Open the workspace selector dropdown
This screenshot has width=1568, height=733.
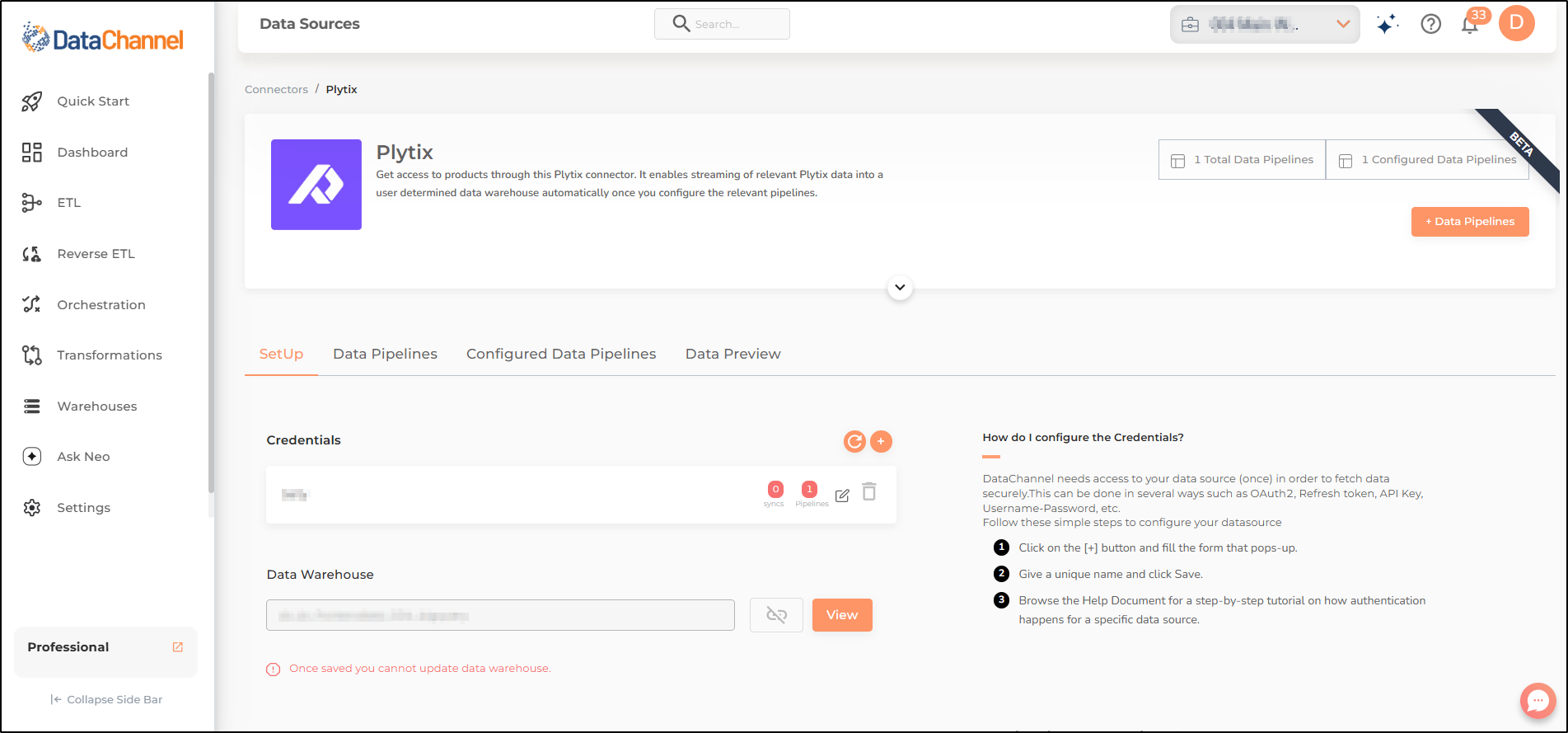(x=1265, y=24)
